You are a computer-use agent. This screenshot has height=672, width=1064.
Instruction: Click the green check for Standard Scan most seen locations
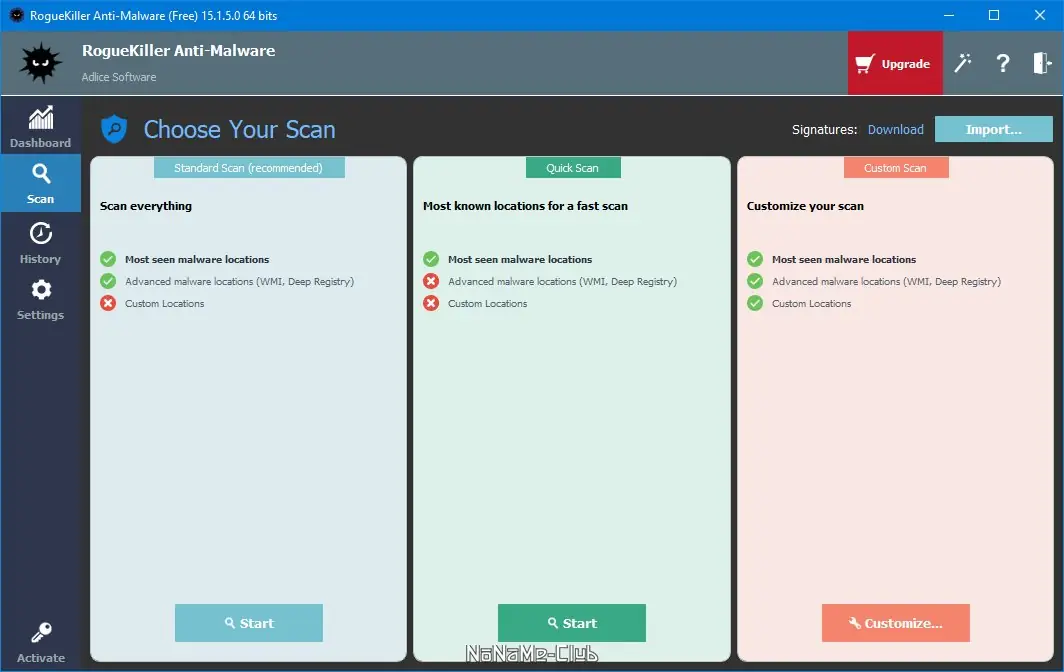coord(108,259)
